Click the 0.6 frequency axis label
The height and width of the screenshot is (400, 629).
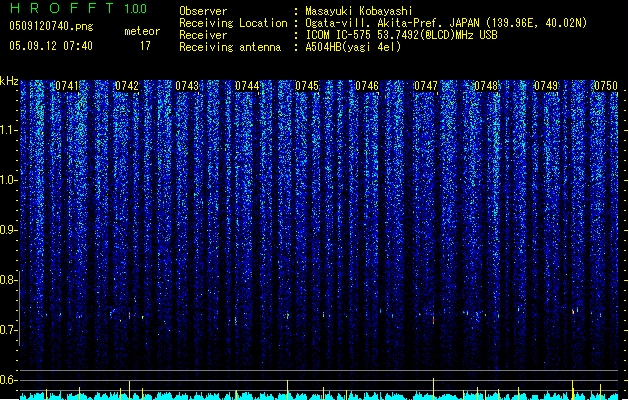8,380
